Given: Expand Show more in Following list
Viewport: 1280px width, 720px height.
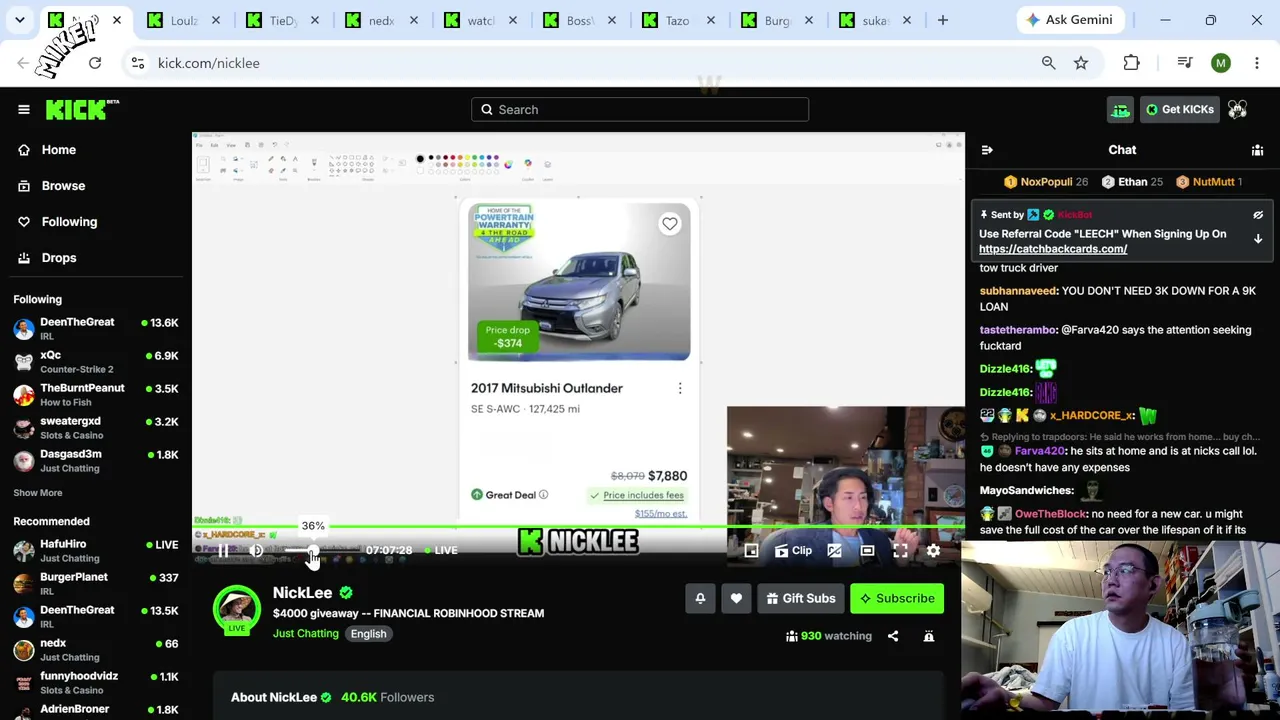Looking at the screenshot, I should [37, 493].
